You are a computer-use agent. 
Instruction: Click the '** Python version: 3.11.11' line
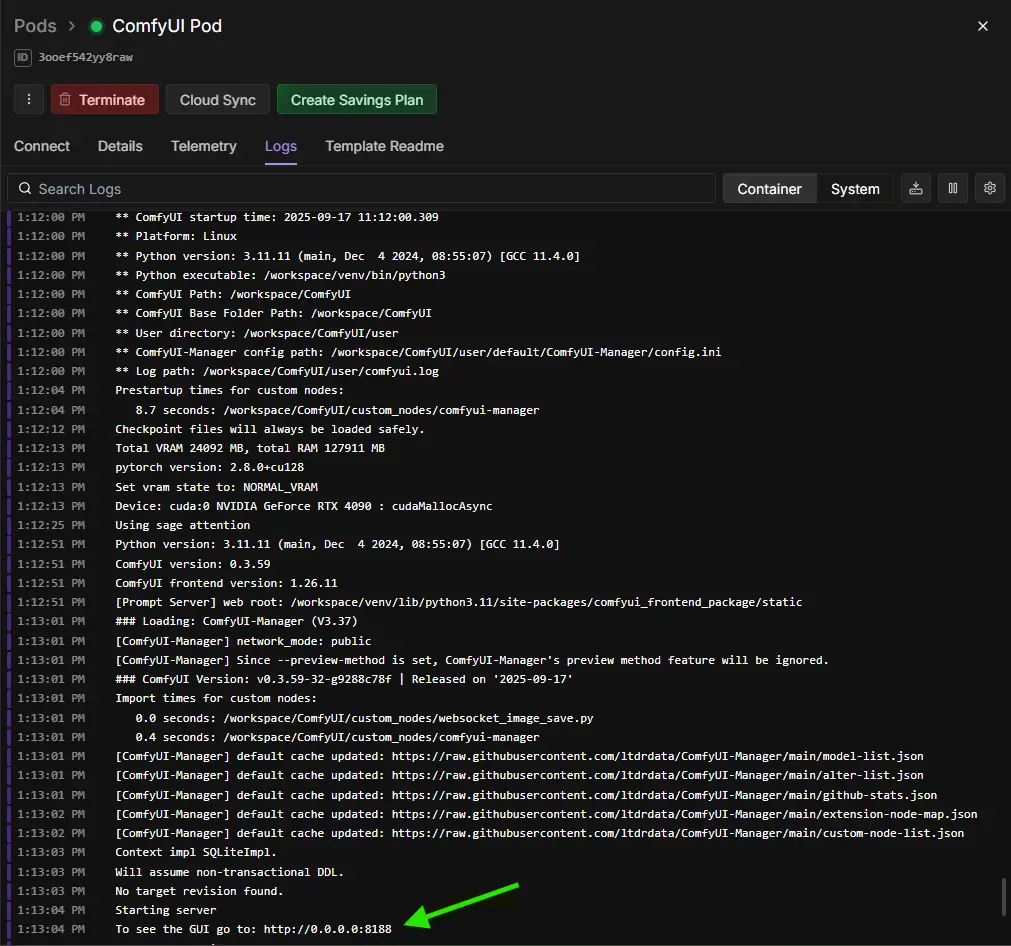point(348,256)
